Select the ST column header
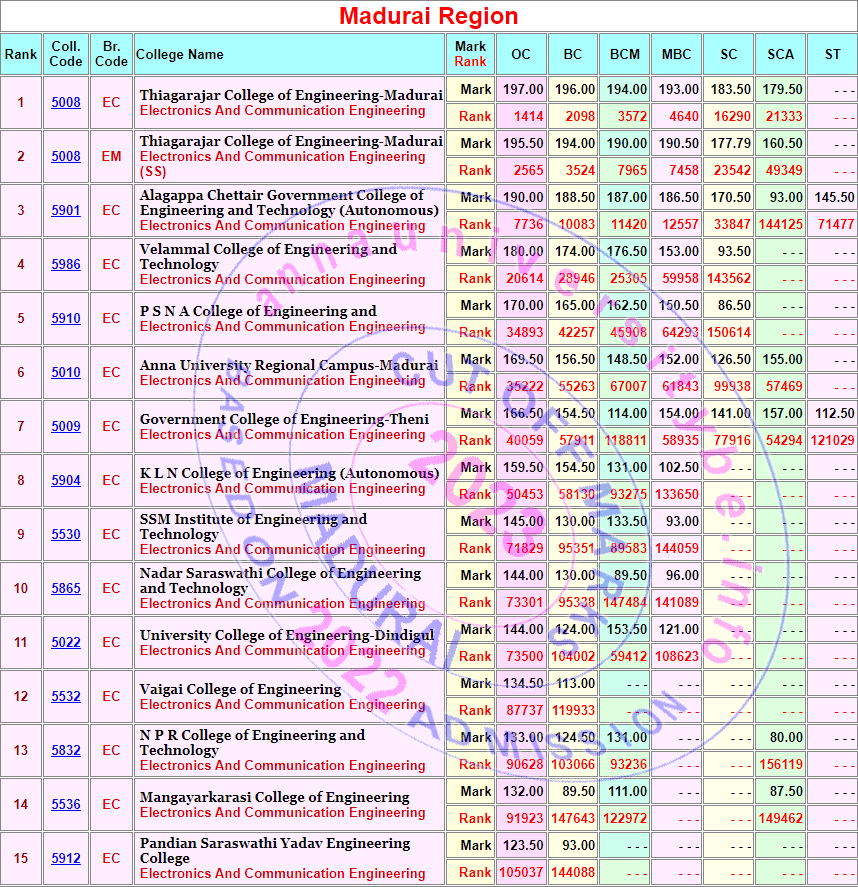 (832, 54)
